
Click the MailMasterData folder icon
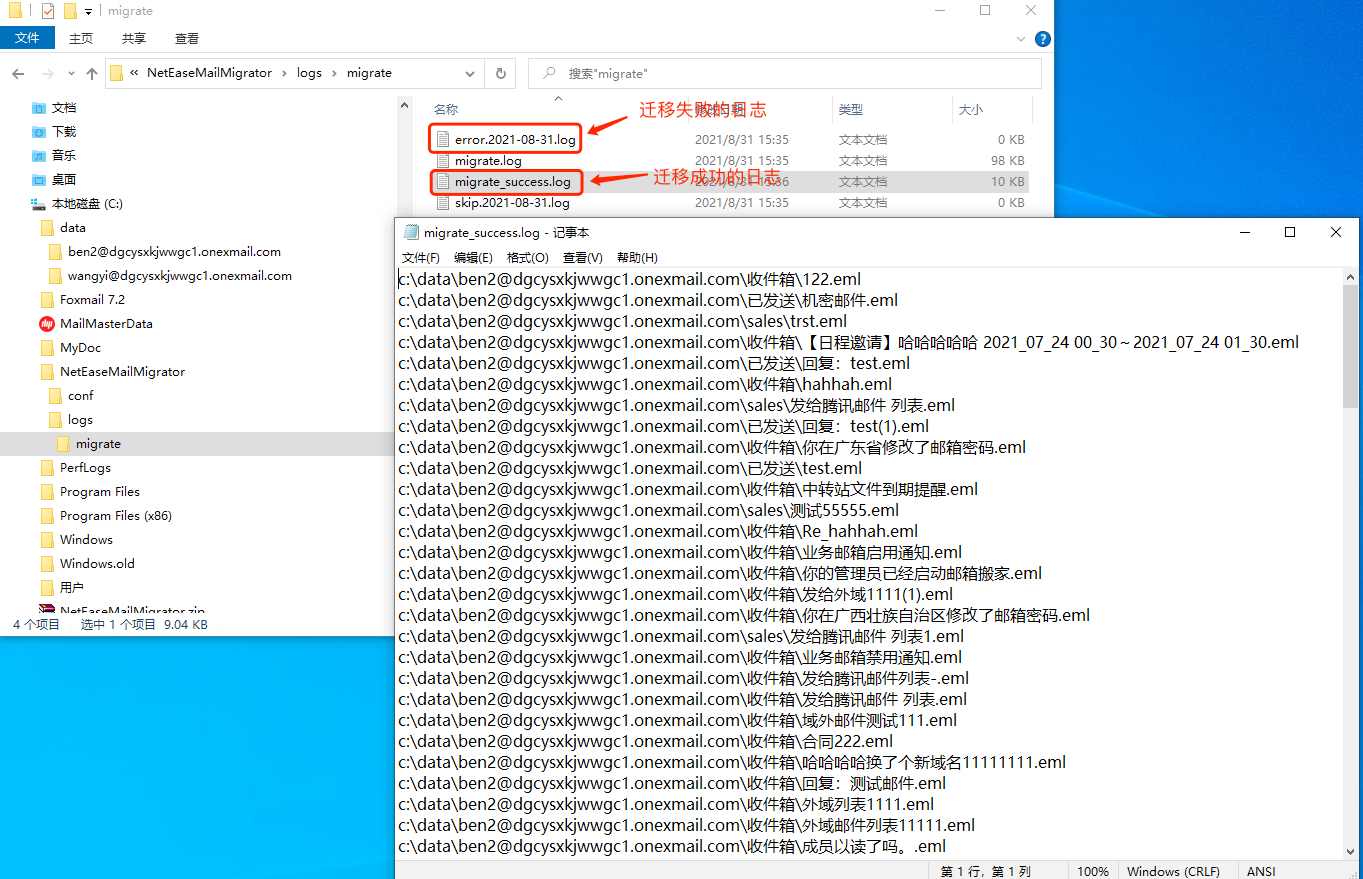[47, 324]
